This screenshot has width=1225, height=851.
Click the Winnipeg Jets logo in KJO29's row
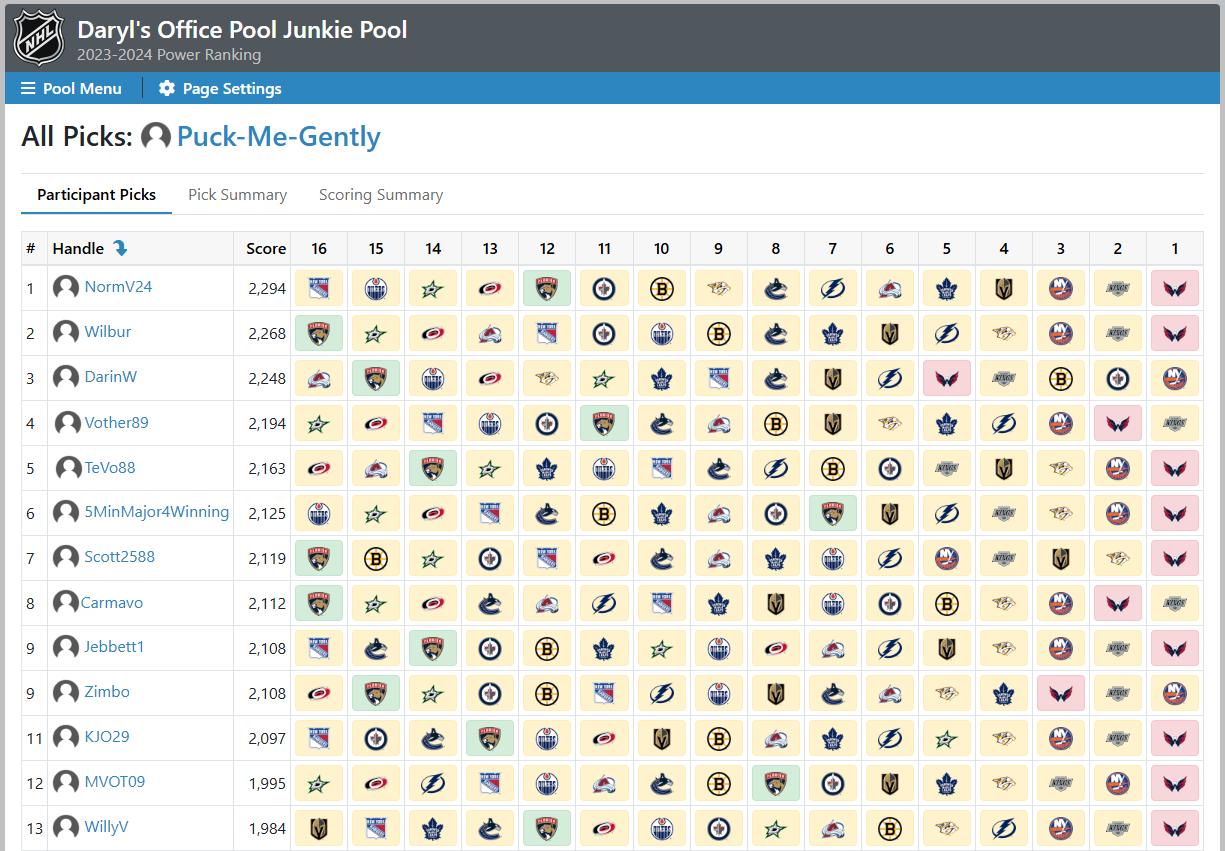click(376, 738)
